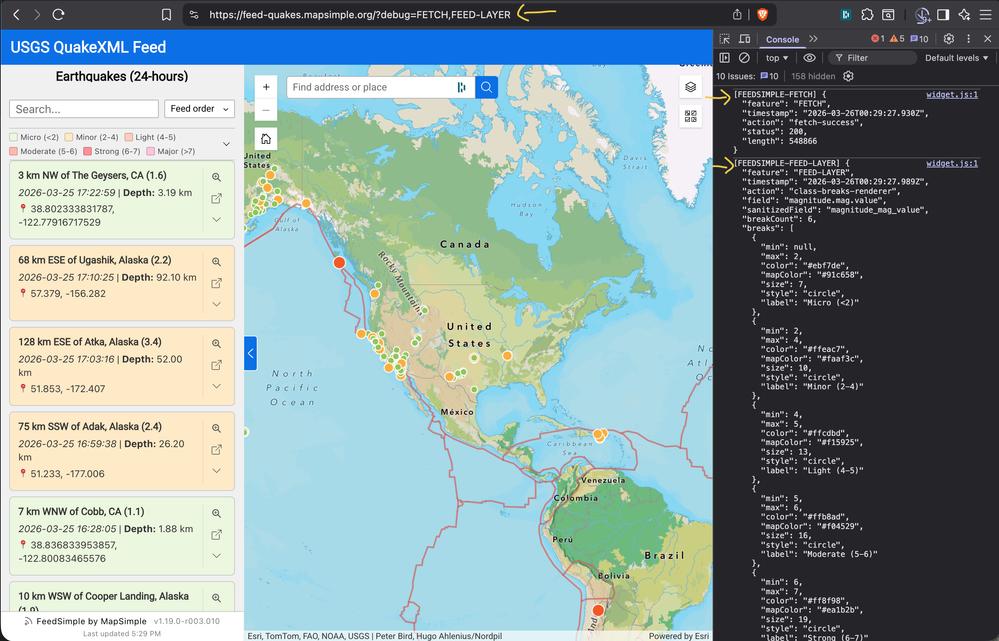Select the 3 km NW of The Geysers title

(92, 175)
